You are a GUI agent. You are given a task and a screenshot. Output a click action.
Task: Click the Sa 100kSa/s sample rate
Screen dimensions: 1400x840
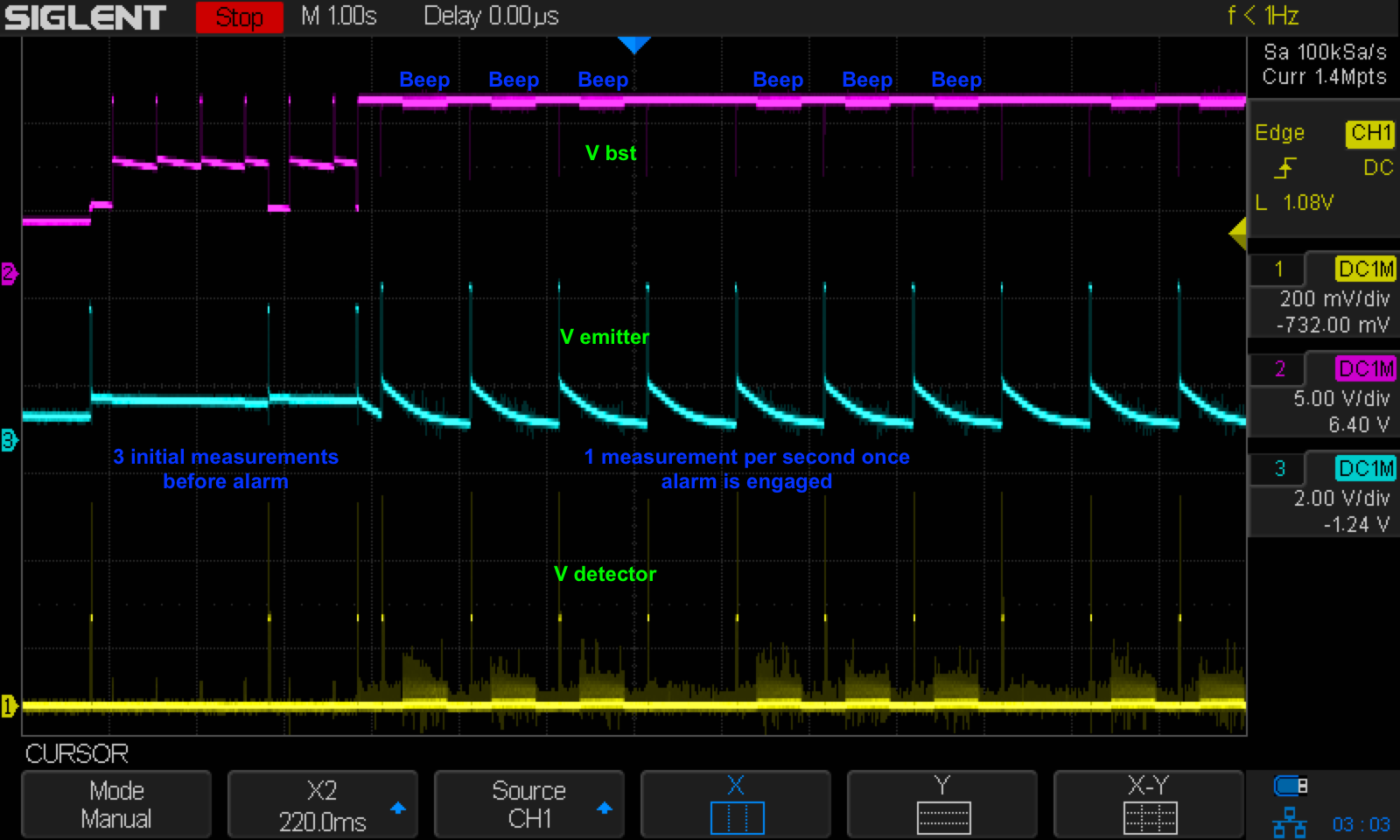(x=1325, y=52)
